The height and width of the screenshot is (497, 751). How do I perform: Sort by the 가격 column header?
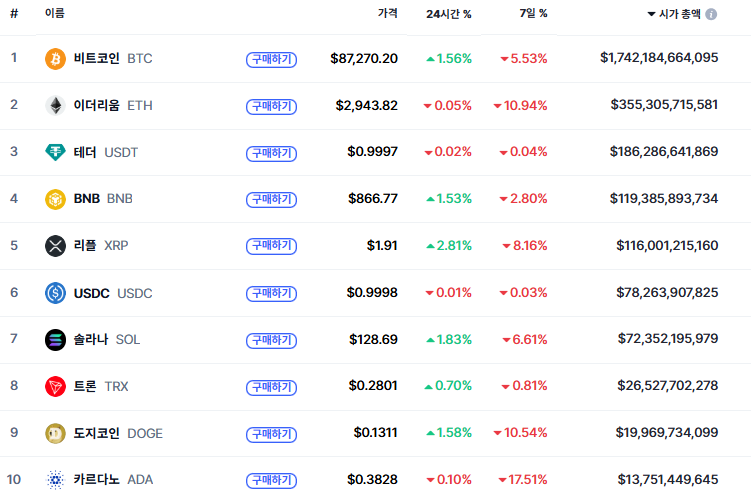(387, 14)
